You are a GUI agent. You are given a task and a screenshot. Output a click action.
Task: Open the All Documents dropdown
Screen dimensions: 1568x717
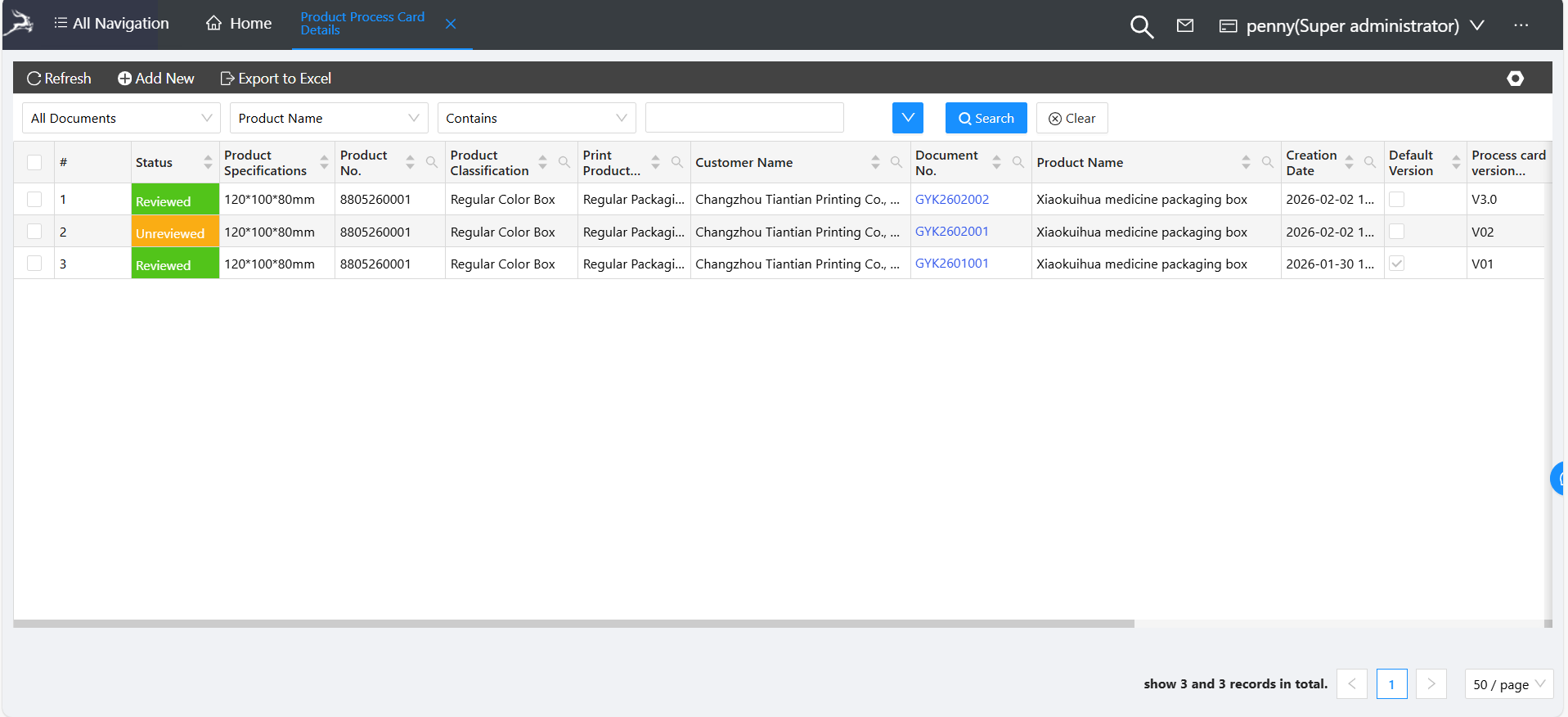(121, 118)
